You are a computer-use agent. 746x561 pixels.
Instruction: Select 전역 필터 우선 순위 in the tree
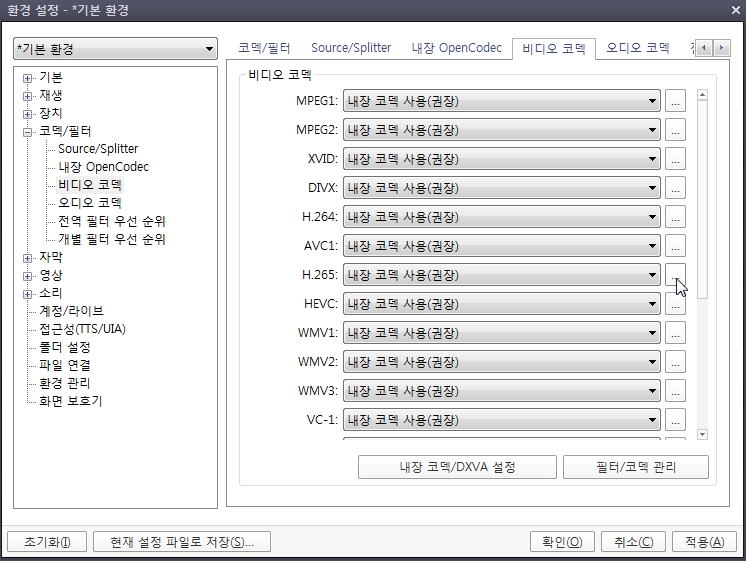112,221
